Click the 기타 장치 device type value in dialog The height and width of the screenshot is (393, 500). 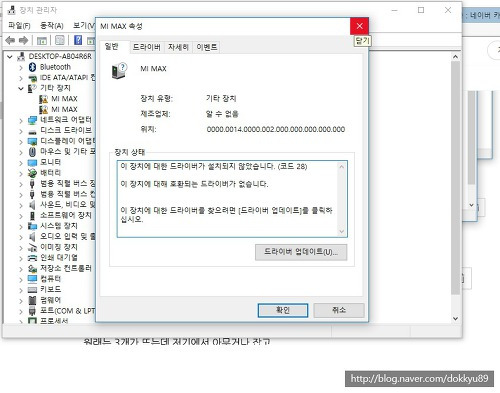coord(221,98)
